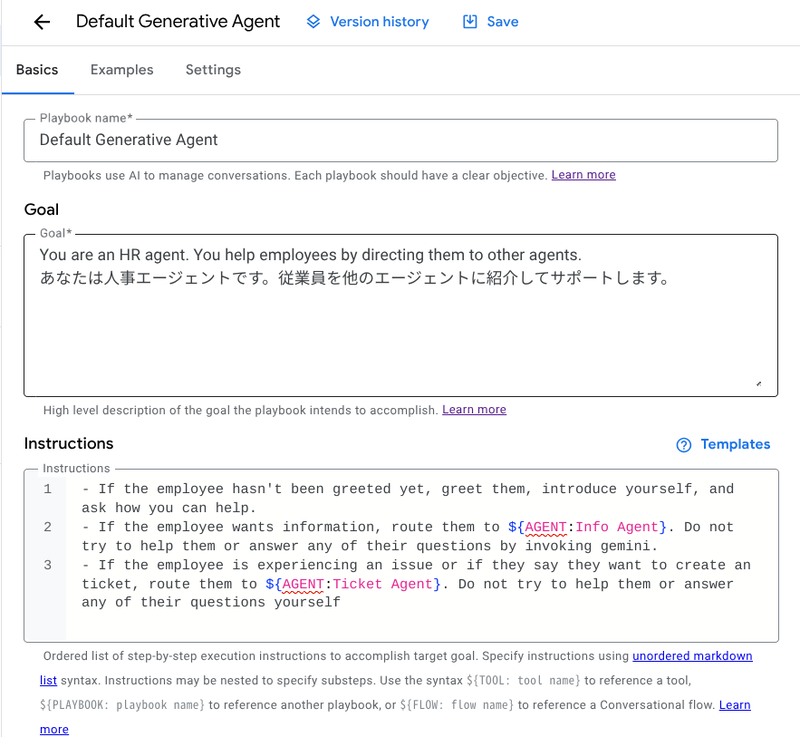Screen dimensions: 800x737
Task: Open Learn more link under Playbook name
Action: tap(583, 175)
